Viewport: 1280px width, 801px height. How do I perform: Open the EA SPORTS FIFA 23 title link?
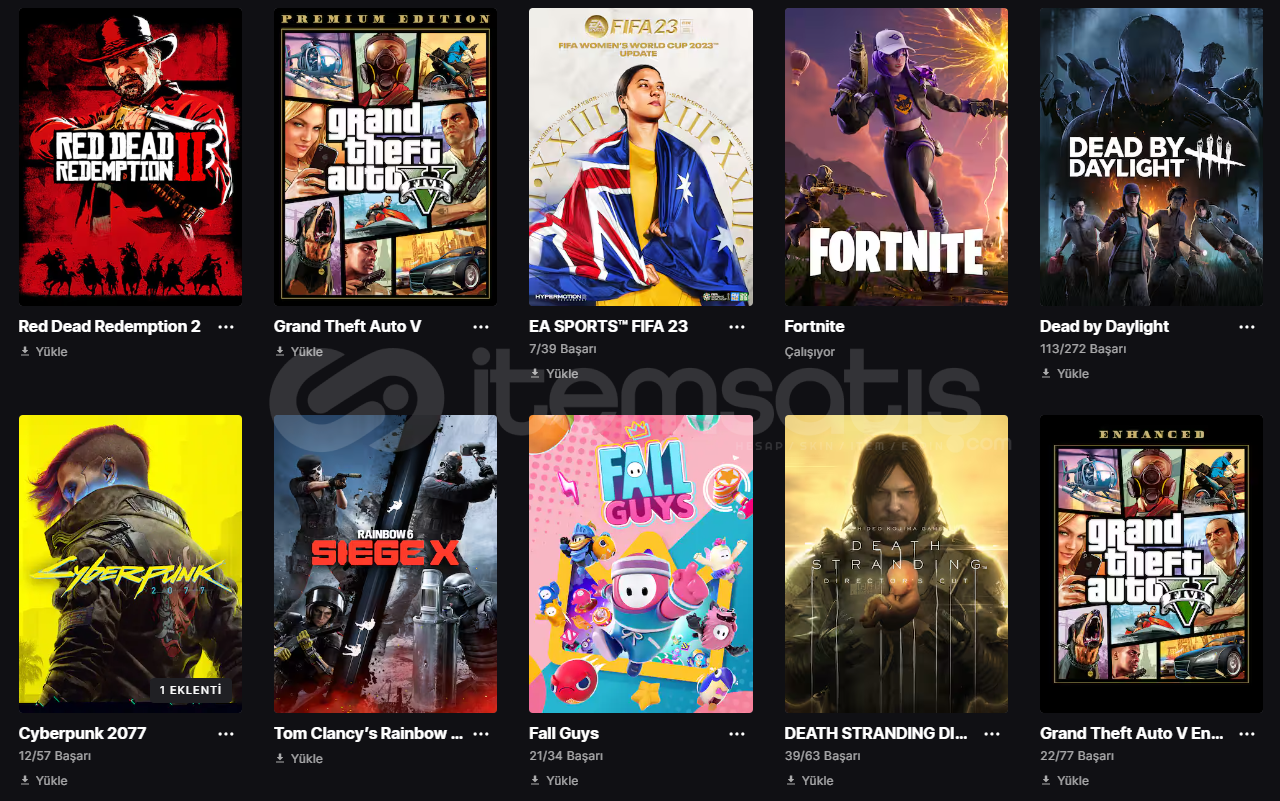[608, 327]
